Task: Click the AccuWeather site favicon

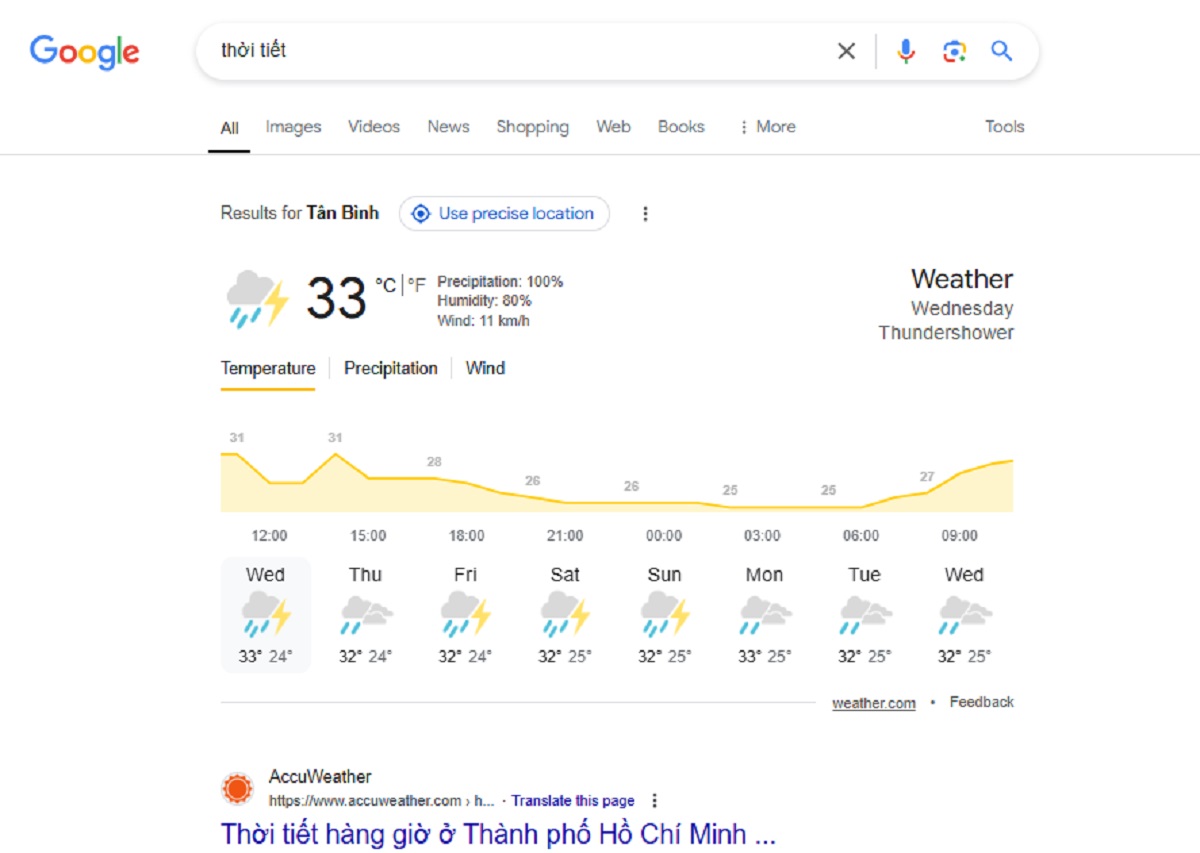Action: pos(237,788)
